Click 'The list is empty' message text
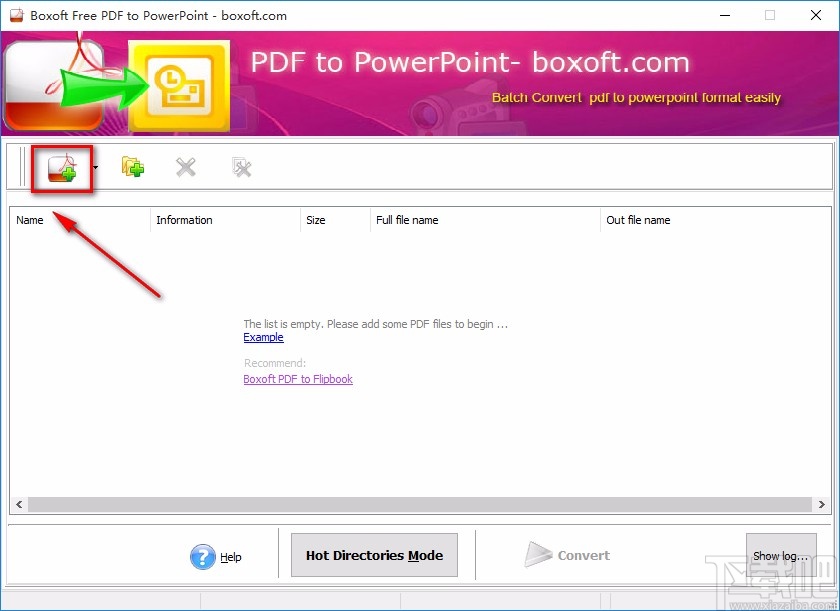The image size is (840, 611). click(375, 324)
